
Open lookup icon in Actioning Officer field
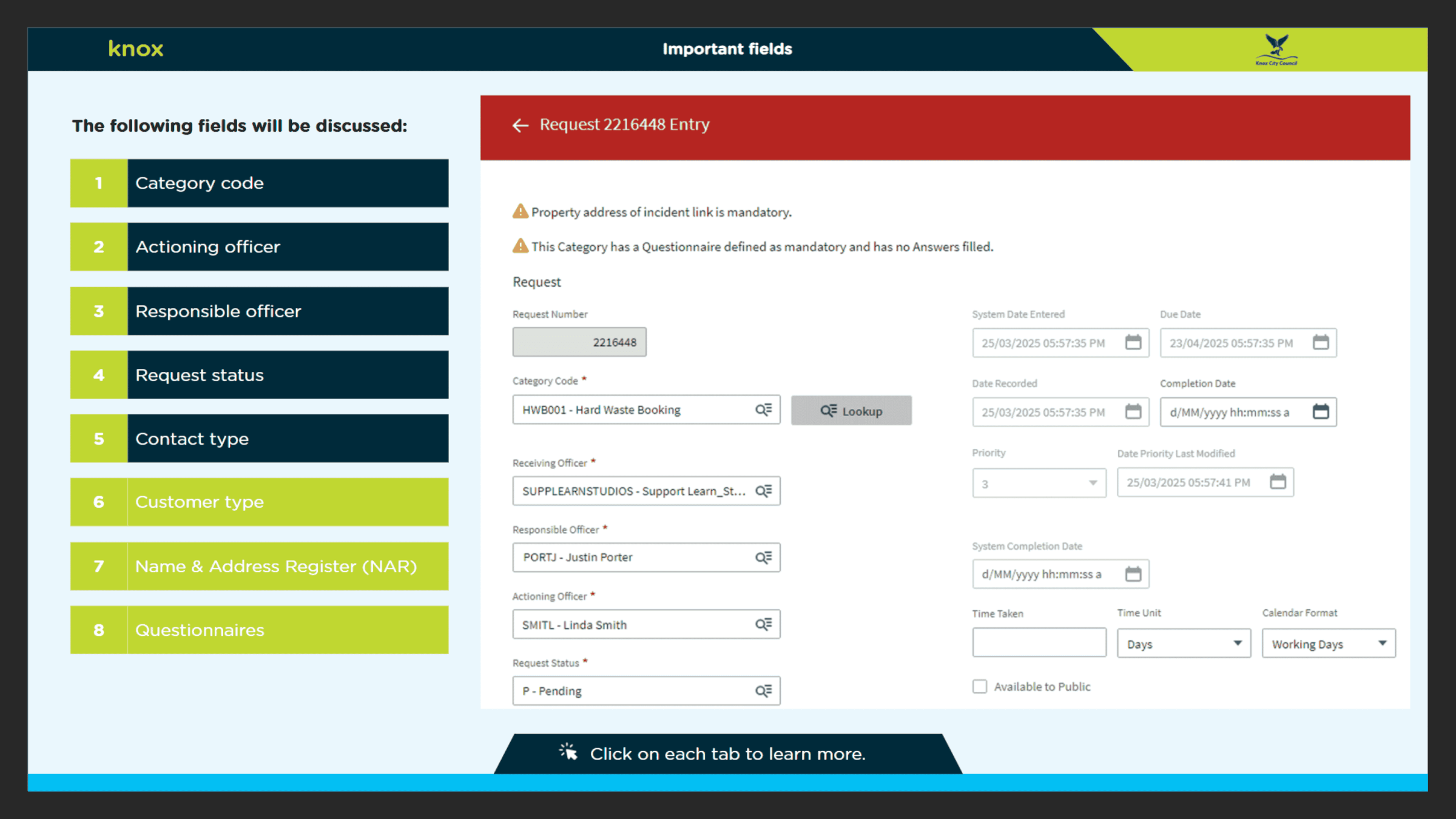point(763,624)
